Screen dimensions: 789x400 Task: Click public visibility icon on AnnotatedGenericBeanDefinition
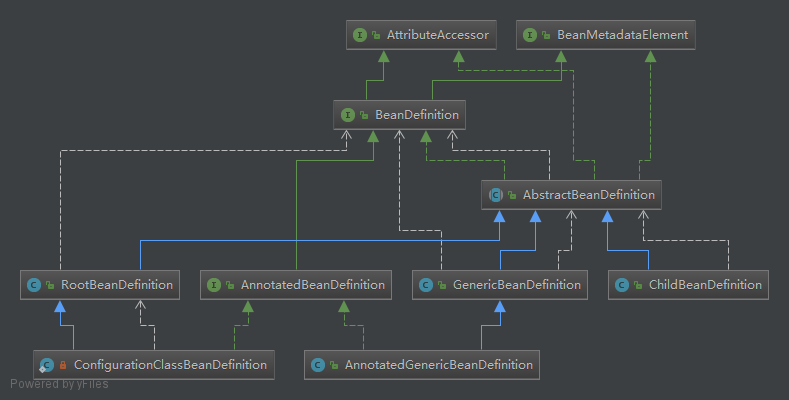tap(334, 365)
